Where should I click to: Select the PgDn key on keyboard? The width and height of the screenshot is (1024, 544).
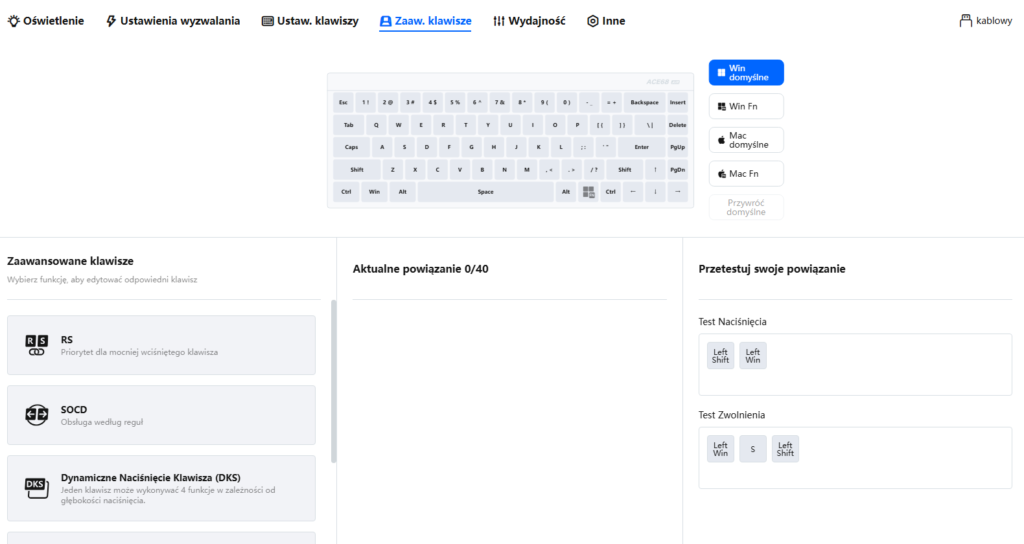(677, 170)
